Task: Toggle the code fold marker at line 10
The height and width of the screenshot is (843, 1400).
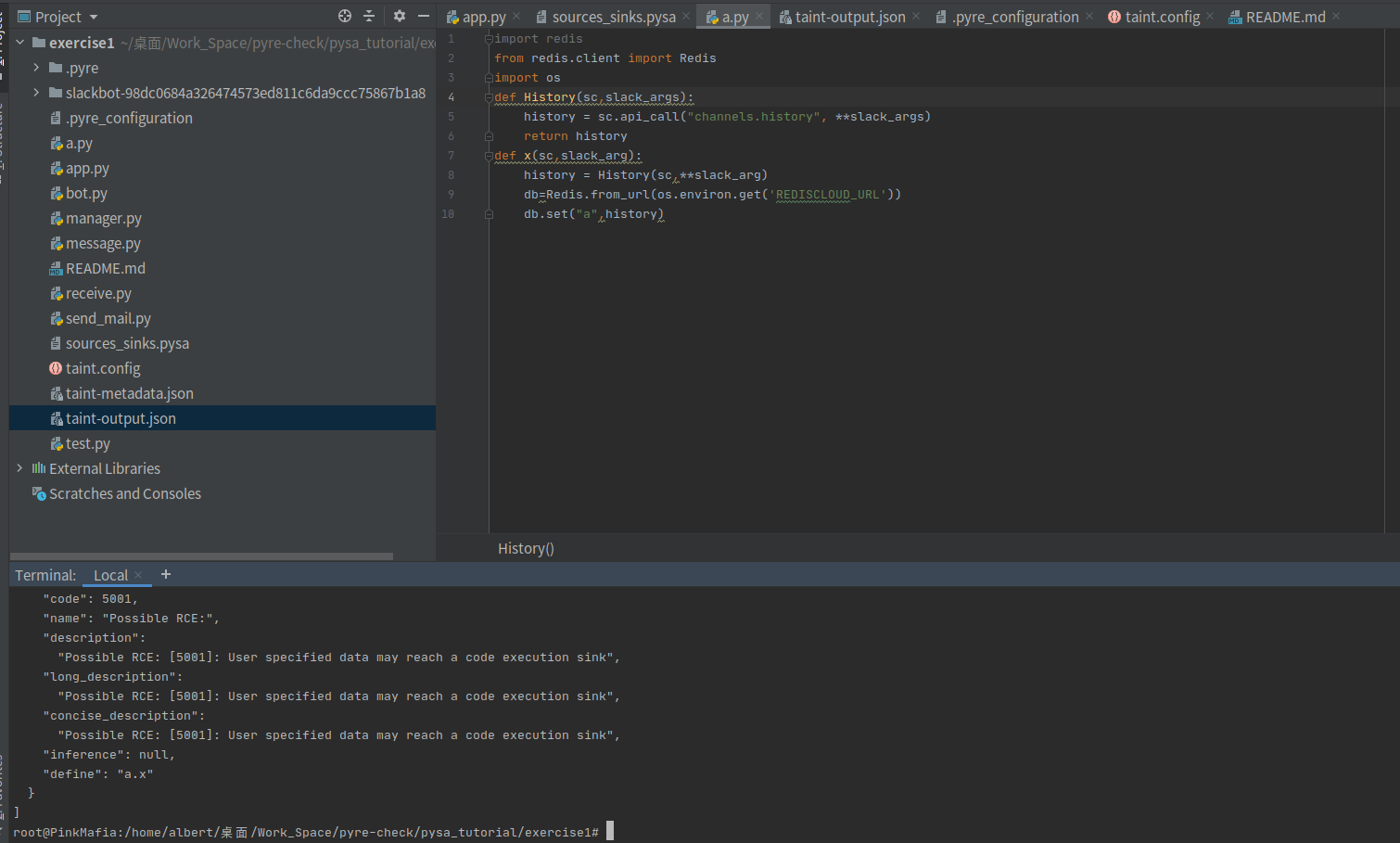Action: 489,213
